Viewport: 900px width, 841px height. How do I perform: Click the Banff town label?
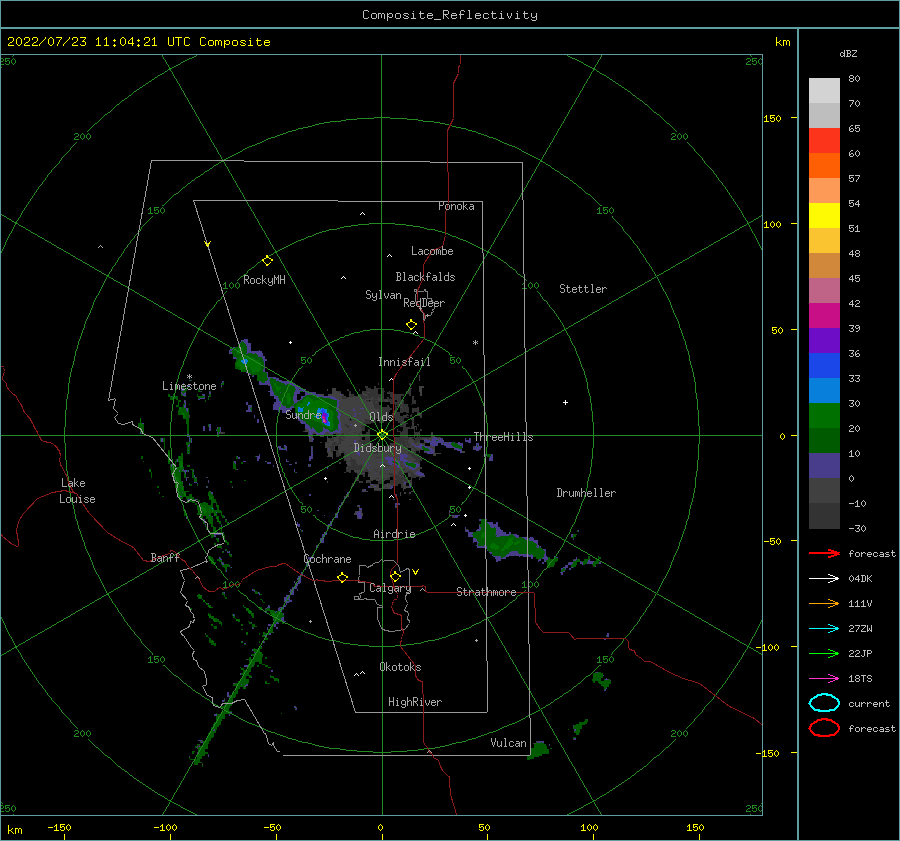[165, 557]
